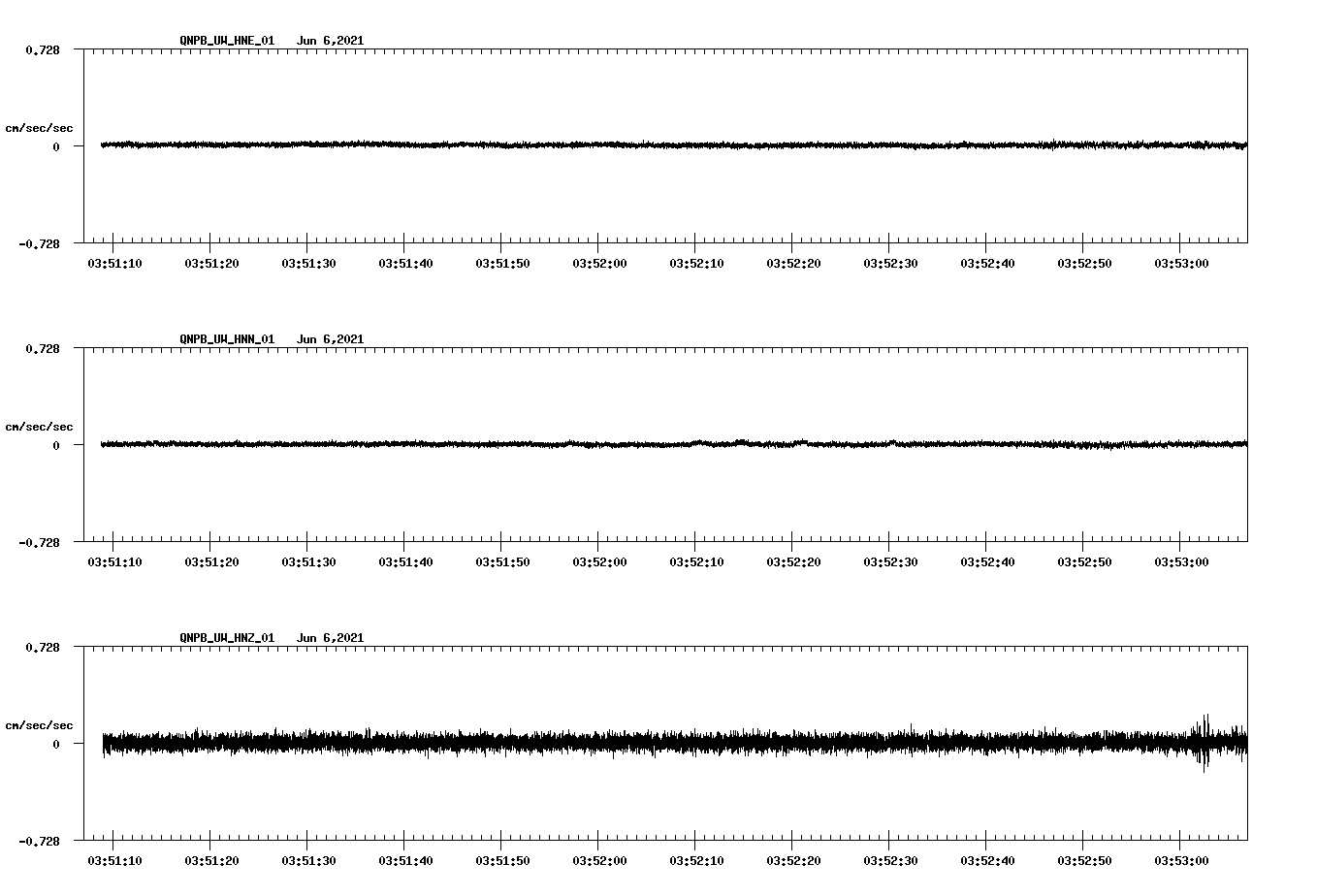This screenshot has width=1317, height=896.
Task: Click cm/sec/sec unit label on HNN plot
Action: (40, 427)
